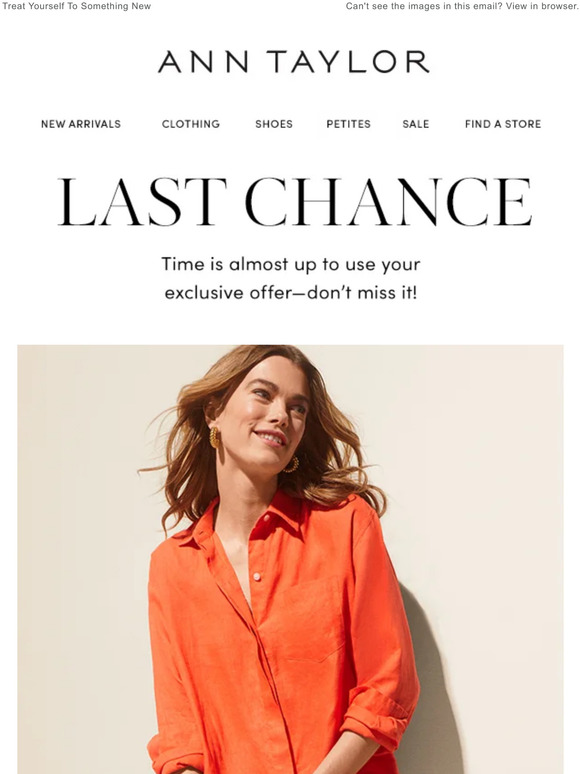Open the hero photo of the model
This screenshot has width=580, height=774.
pos(290,559)
